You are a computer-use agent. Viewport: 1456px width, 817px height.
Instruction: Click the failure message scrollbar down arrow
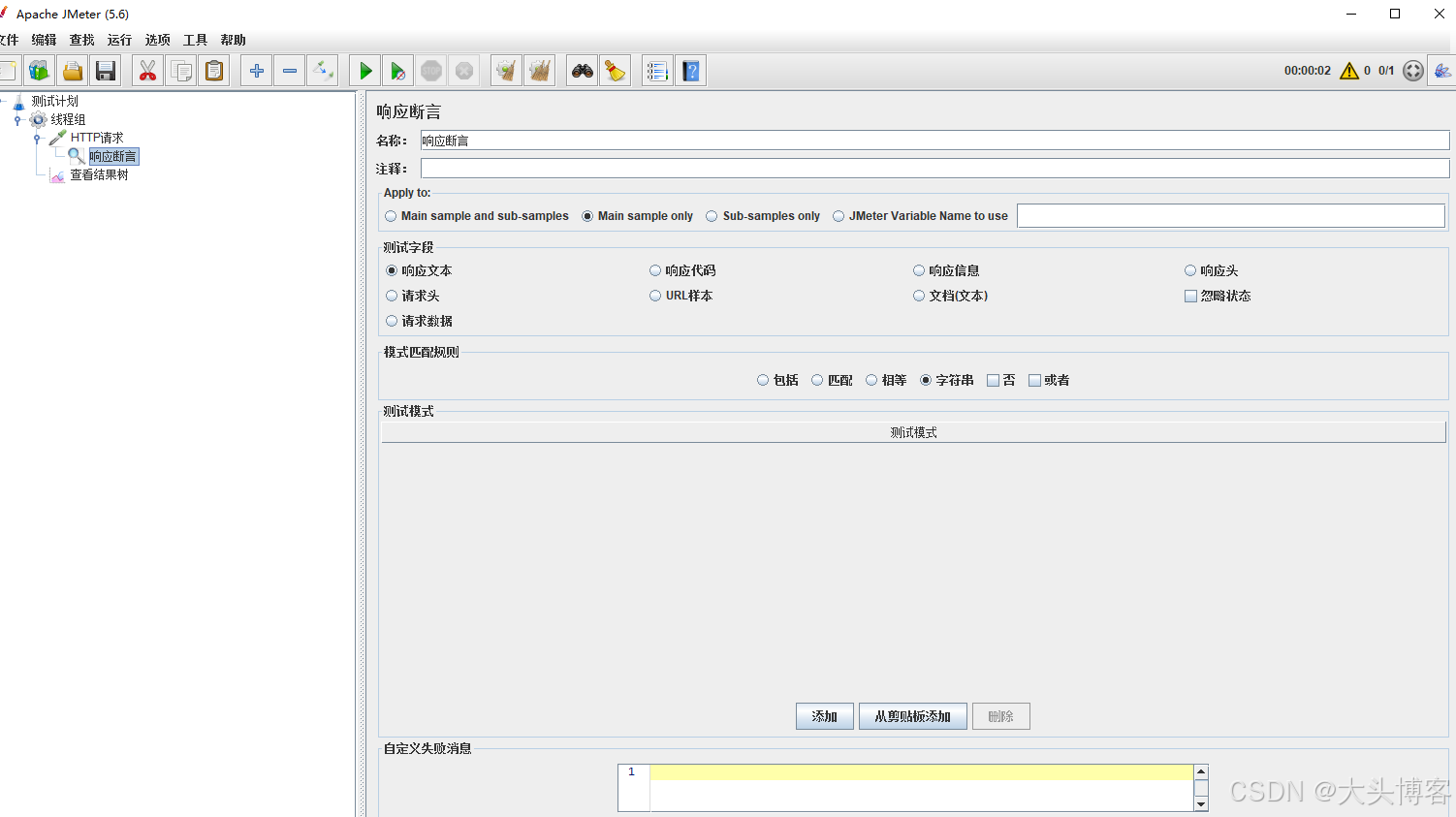[x=1201, y=803]
